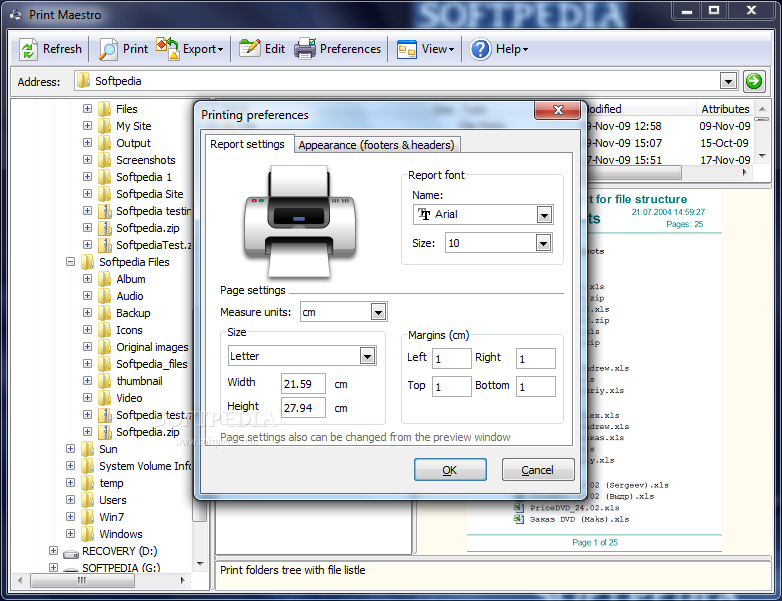Click the RECOVERY (D:) drive icon
The height and width of the screenshot is (601, 782).
click(x=71, y=553)
